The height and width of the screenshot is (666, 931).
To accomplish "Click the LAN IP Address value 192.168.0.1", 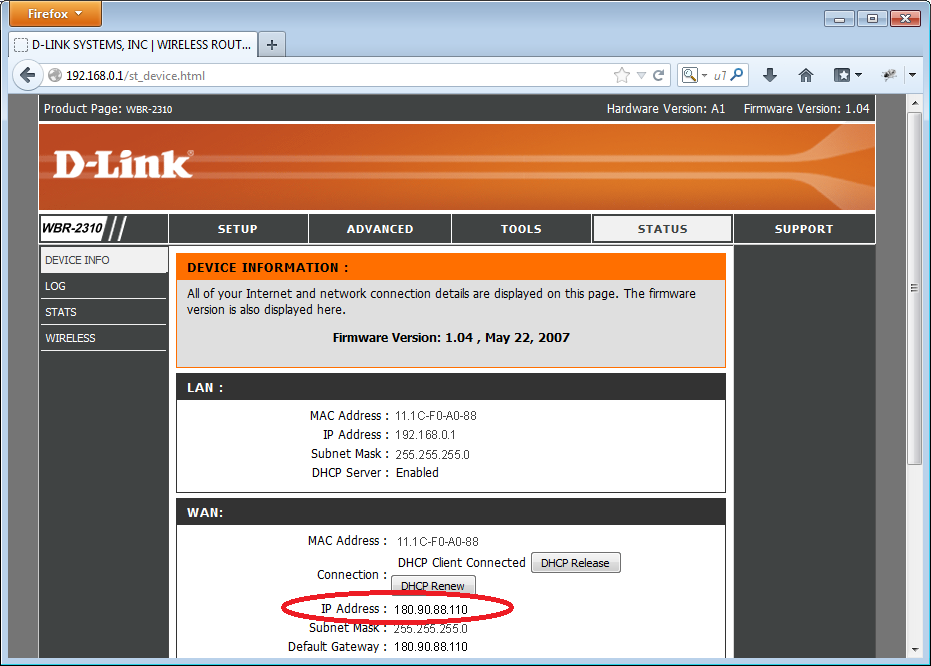I will (425, 435).
